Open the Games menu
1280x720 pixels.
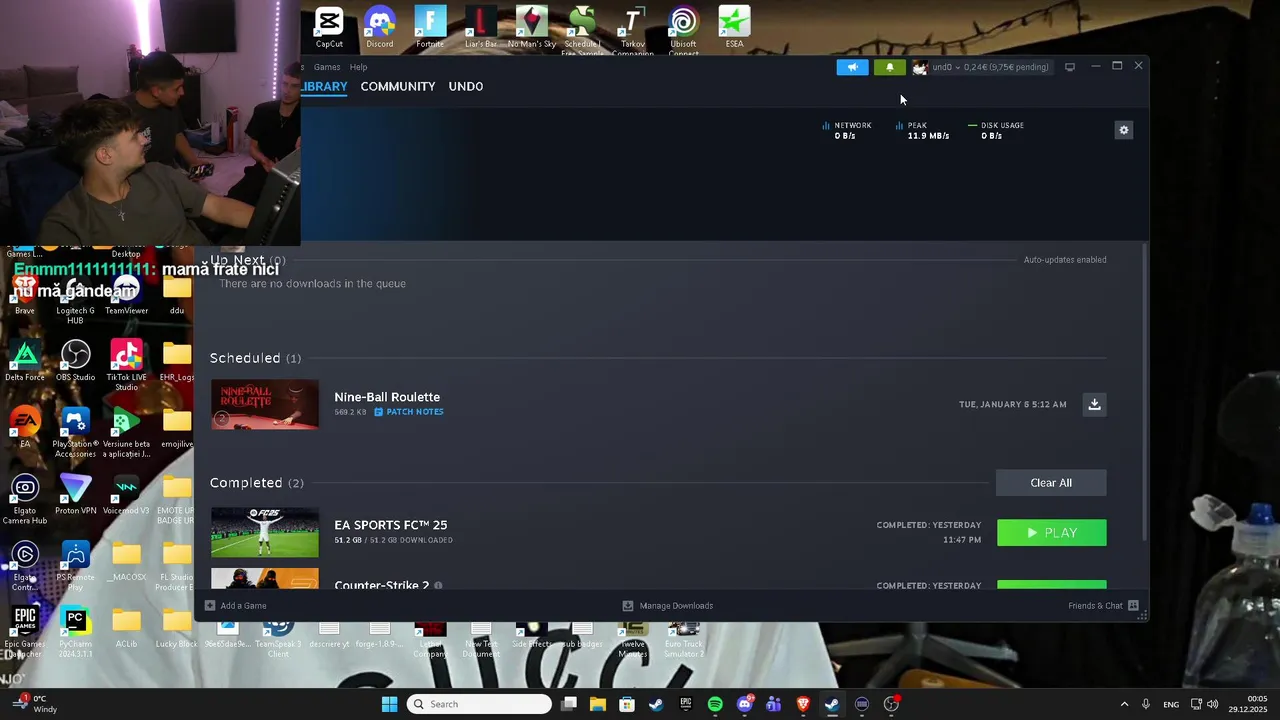pos(327,67)
